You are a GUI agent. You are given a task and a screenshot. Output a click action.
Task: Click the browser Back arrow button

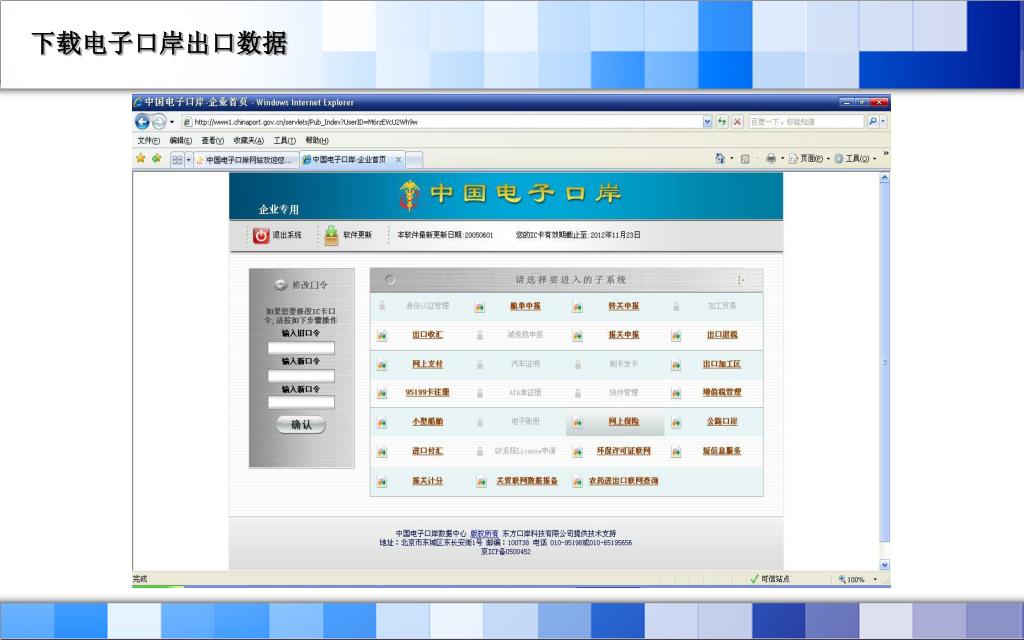(142, 121)
